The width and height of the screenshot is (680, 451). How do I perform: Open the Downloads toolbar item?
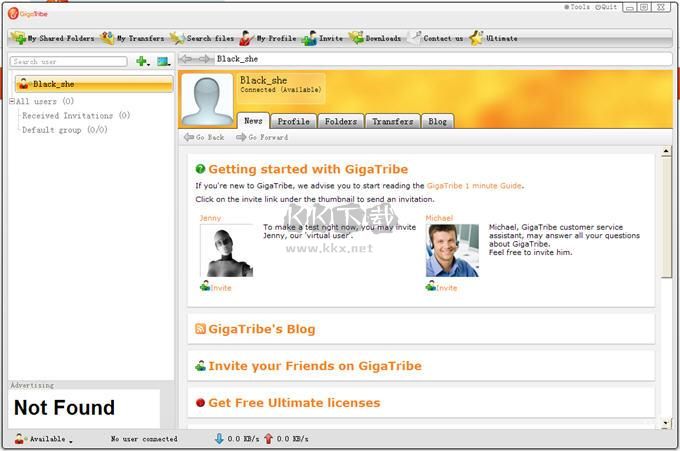pos(375,38)
